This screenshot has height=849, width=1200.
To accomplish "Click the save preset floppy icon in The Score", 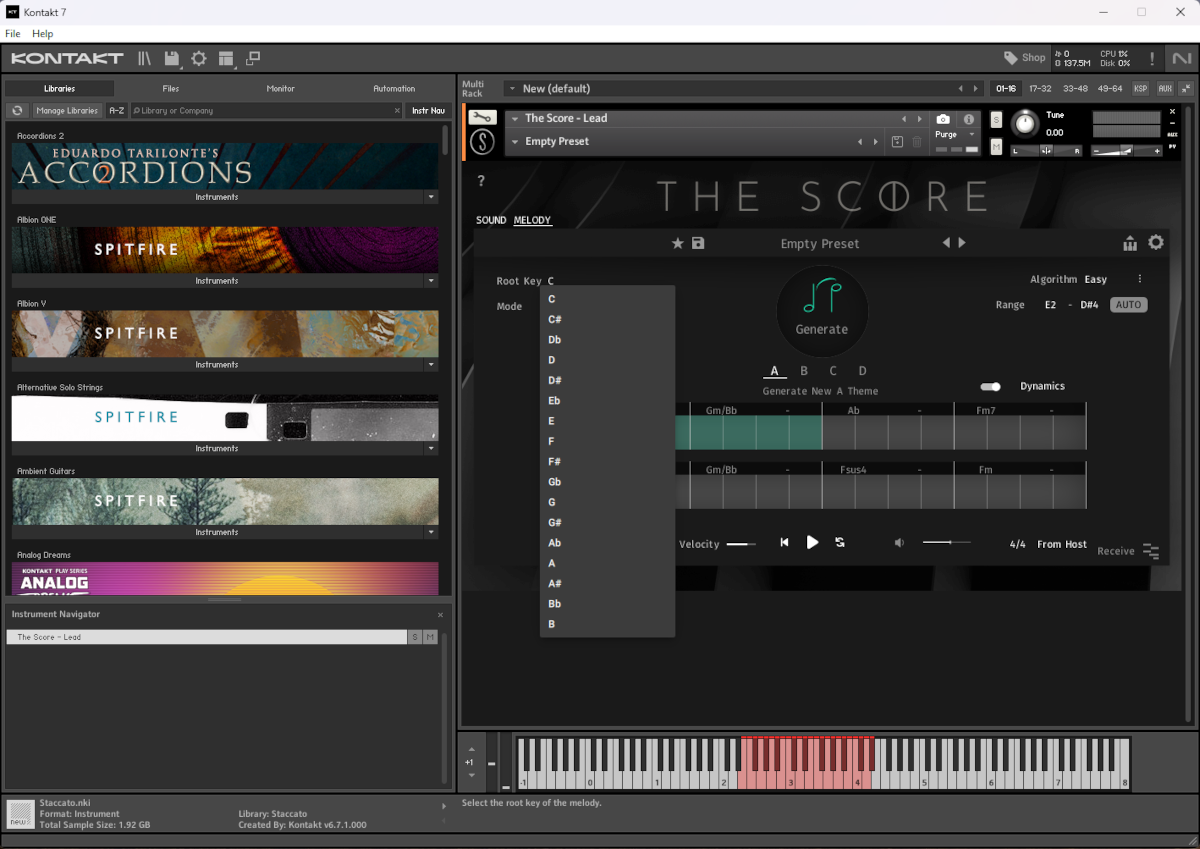I will pos(698,243).
